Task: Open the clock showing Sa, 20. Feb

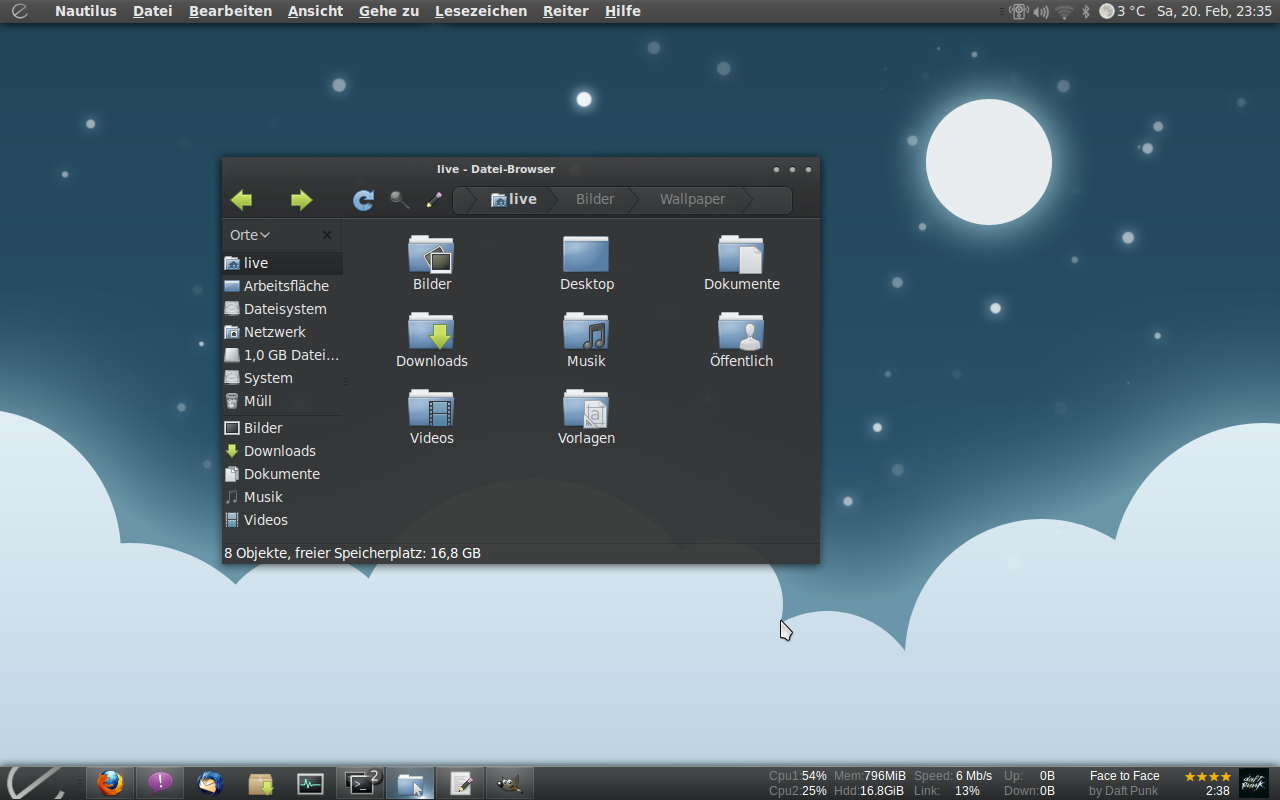Action: 1214,11
